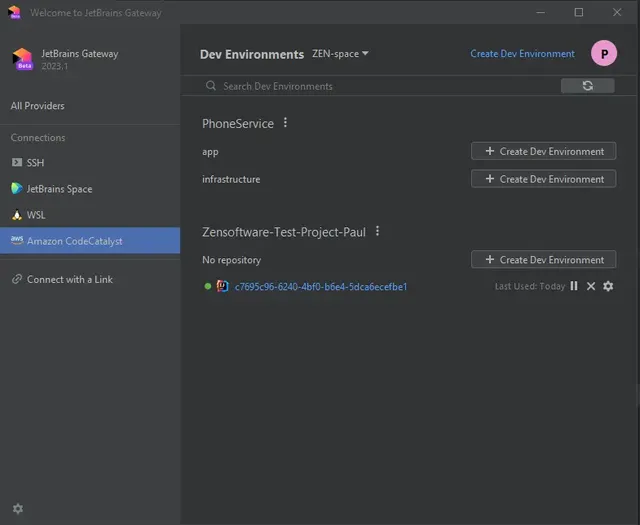This screenshot has height=525, width=640.
Task: Click the search magnifier icon
Action: (x=211, y=86)
